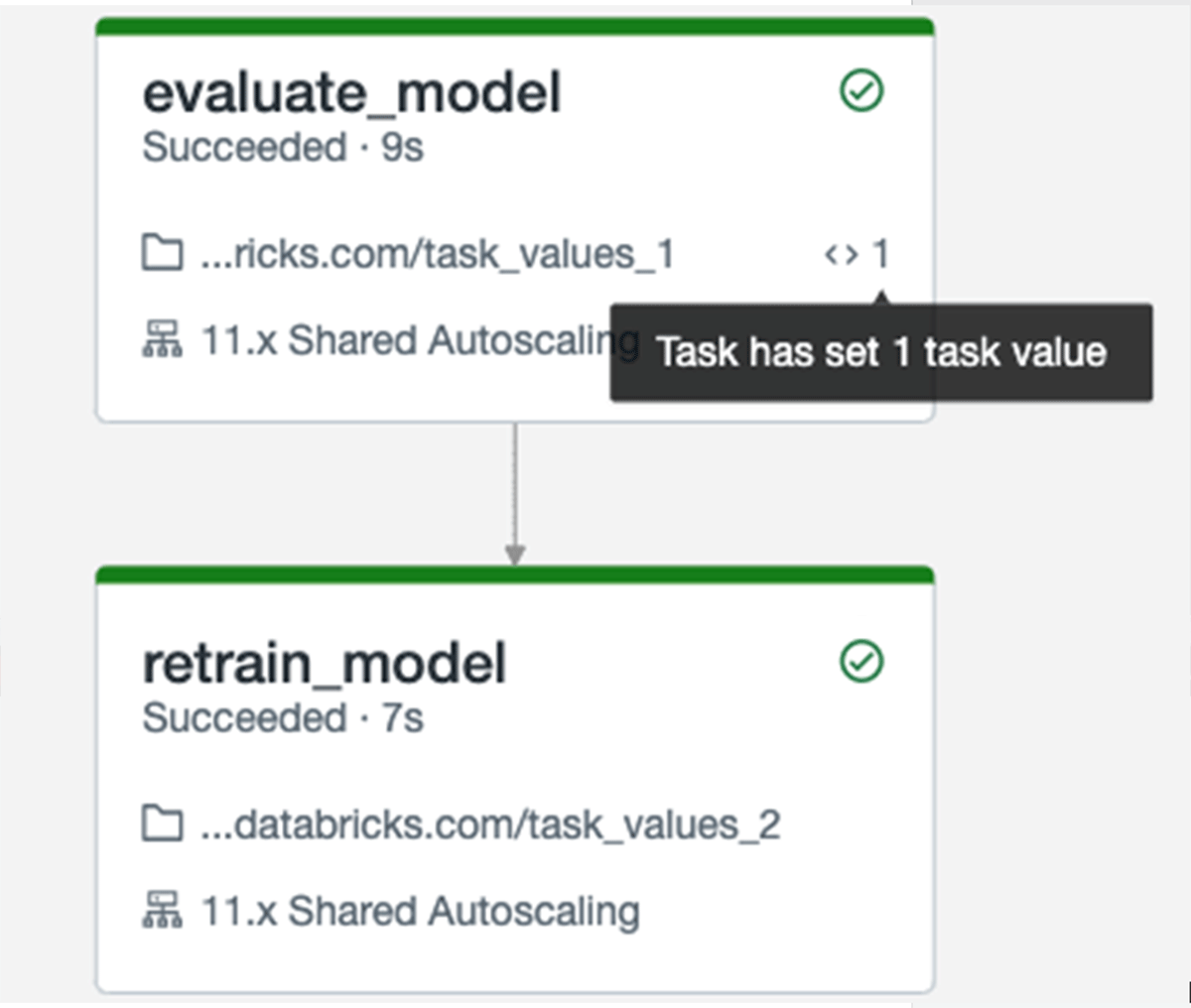The height and width of the screenshot is (1008, 1191).
Task: Click the retrain_model success checkmark icon
Action: point(861,662)
